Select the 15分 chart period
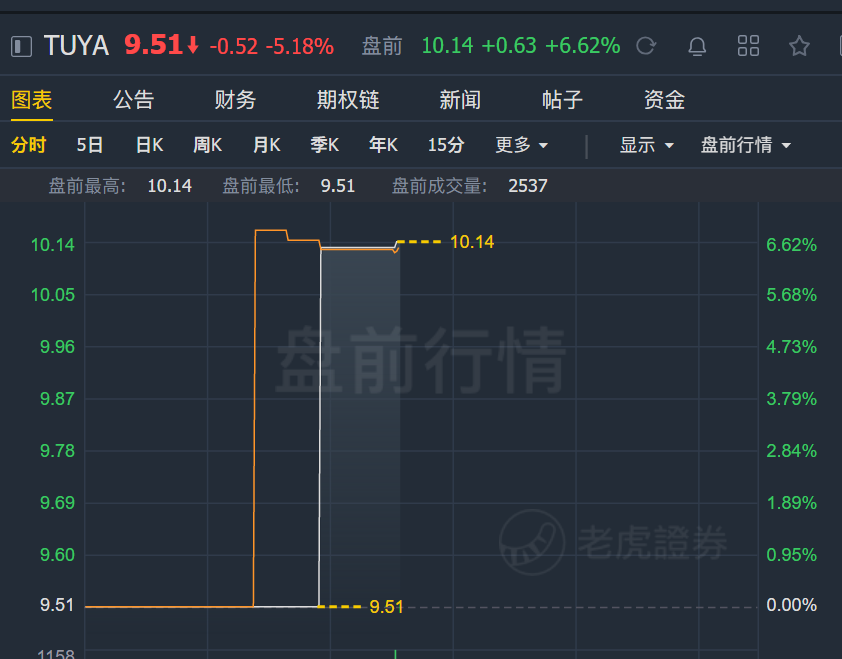Screen dimensions: 842x659 click(446, 145)
